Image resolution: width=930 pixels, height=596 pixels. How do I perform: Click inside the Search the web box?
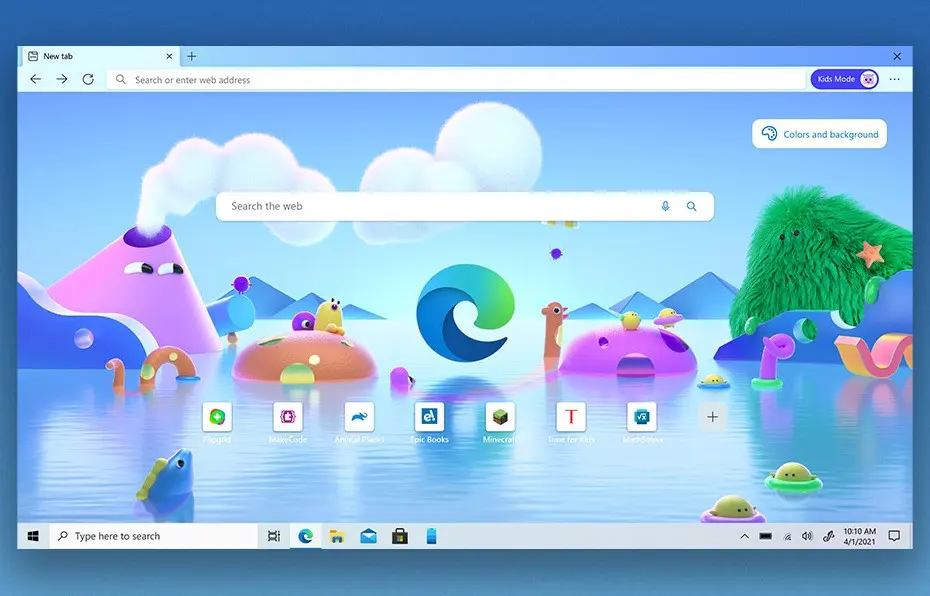click(464, 206)
